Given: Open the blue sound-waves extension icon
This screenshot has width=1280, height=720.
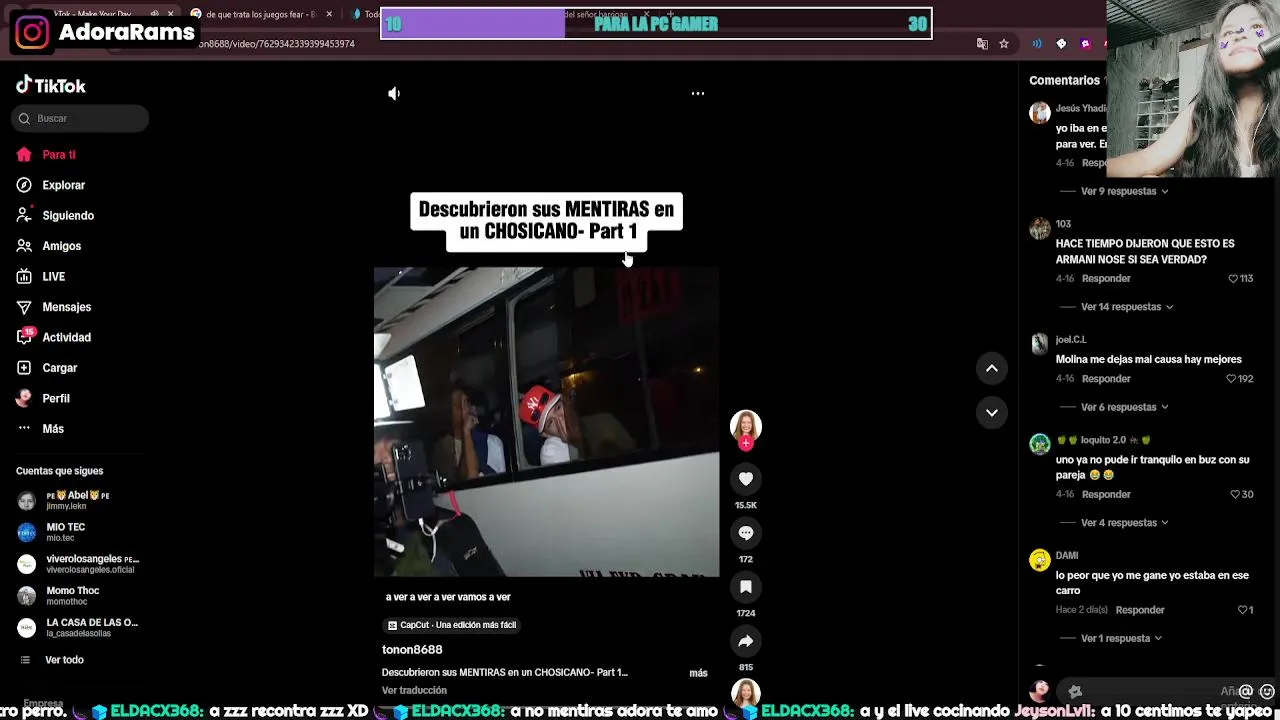Looking at the screenshot, I should 1037,44.
